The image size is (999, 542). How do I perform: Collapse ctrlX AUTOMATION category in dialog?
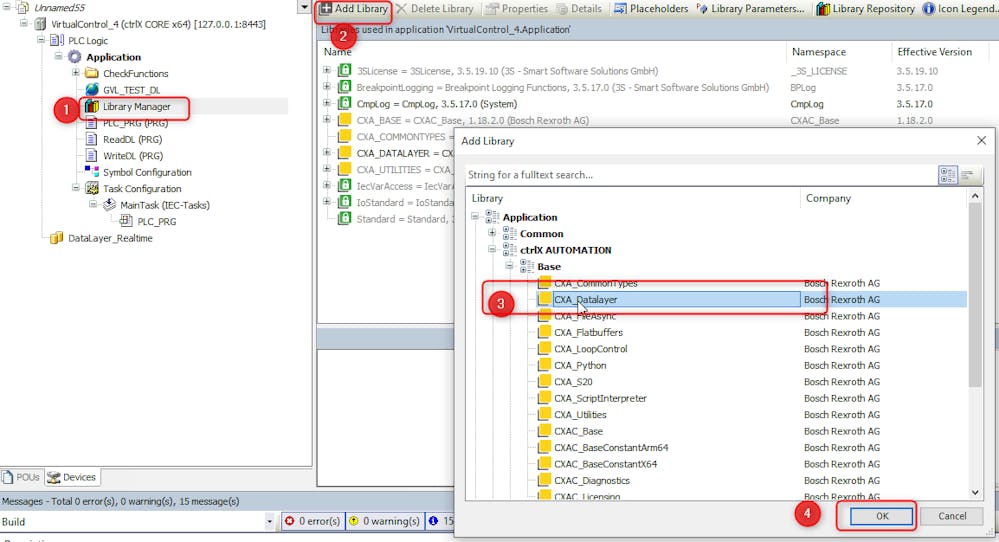(492, 250)
